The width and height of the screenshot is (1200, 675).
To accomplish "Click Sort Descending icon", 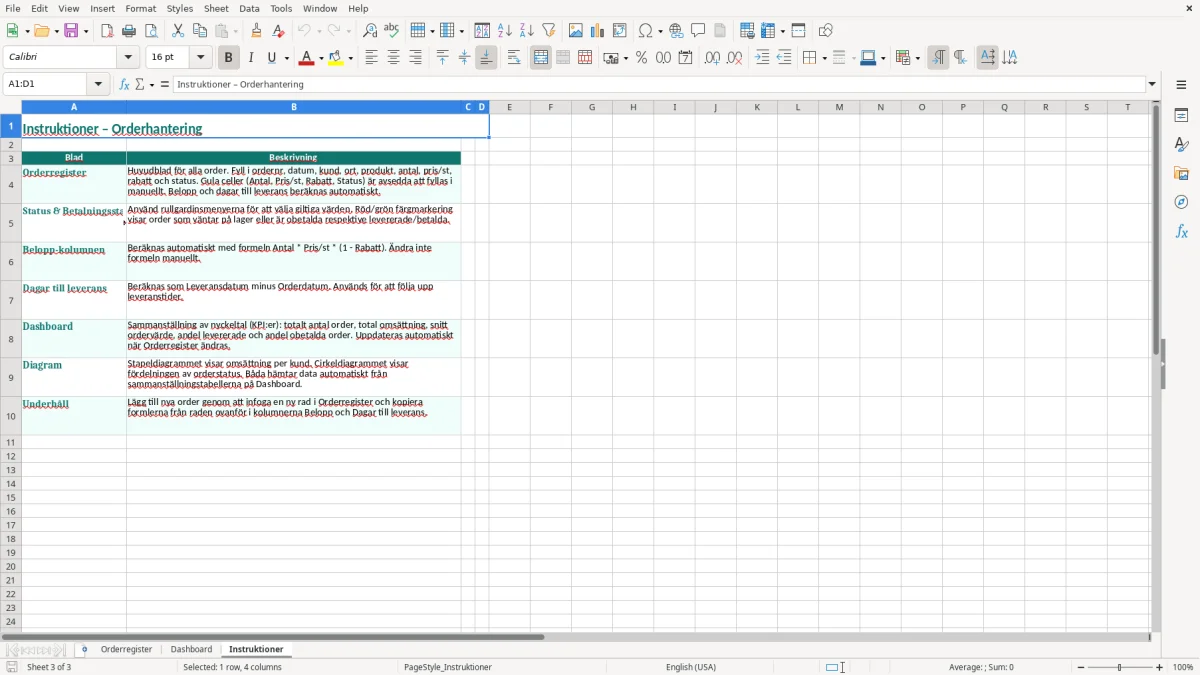I will 527,31.
